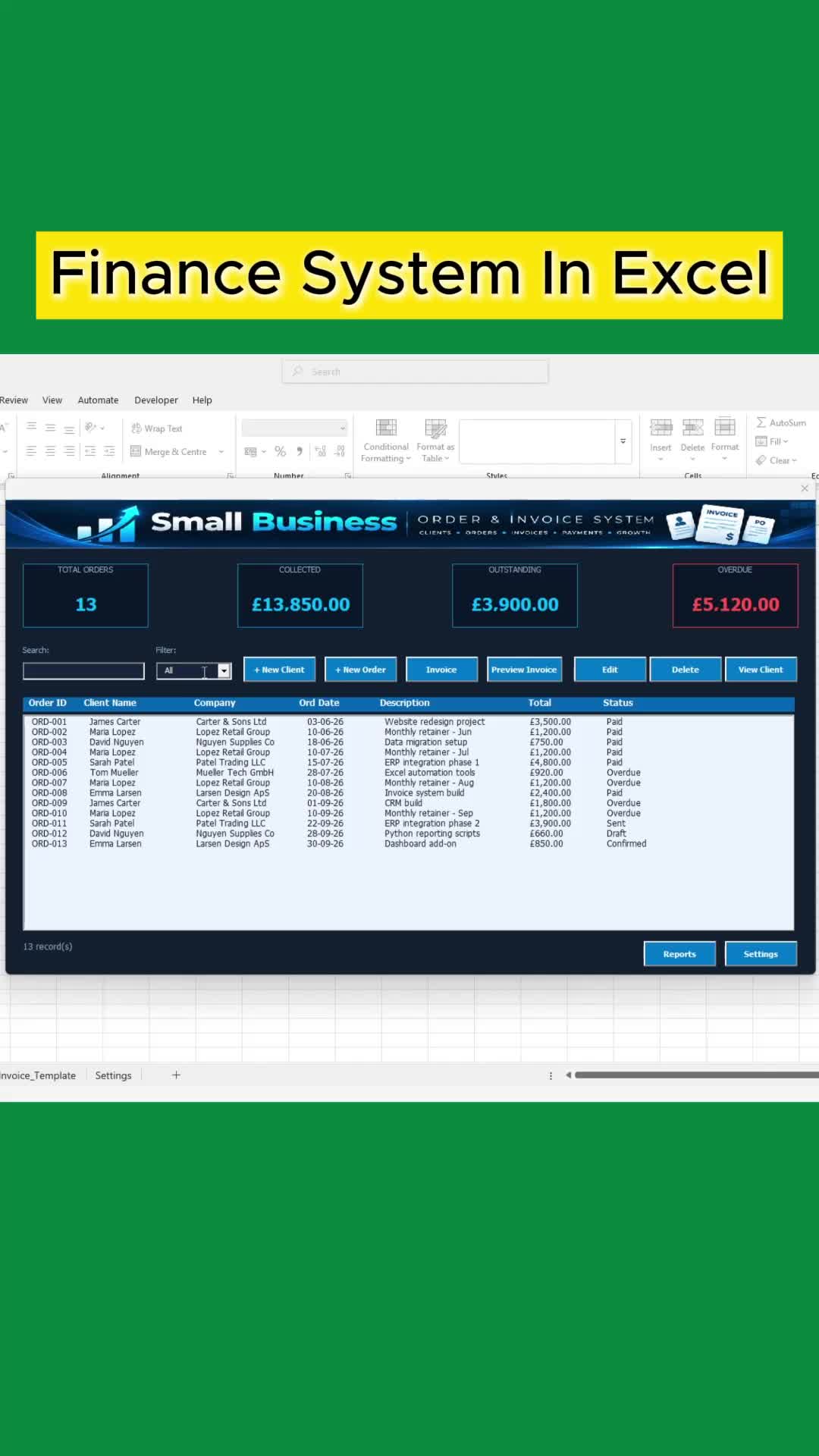Open the Automate ribbon tab
This screenshot has width=819, height=1456.
(98, 400)
